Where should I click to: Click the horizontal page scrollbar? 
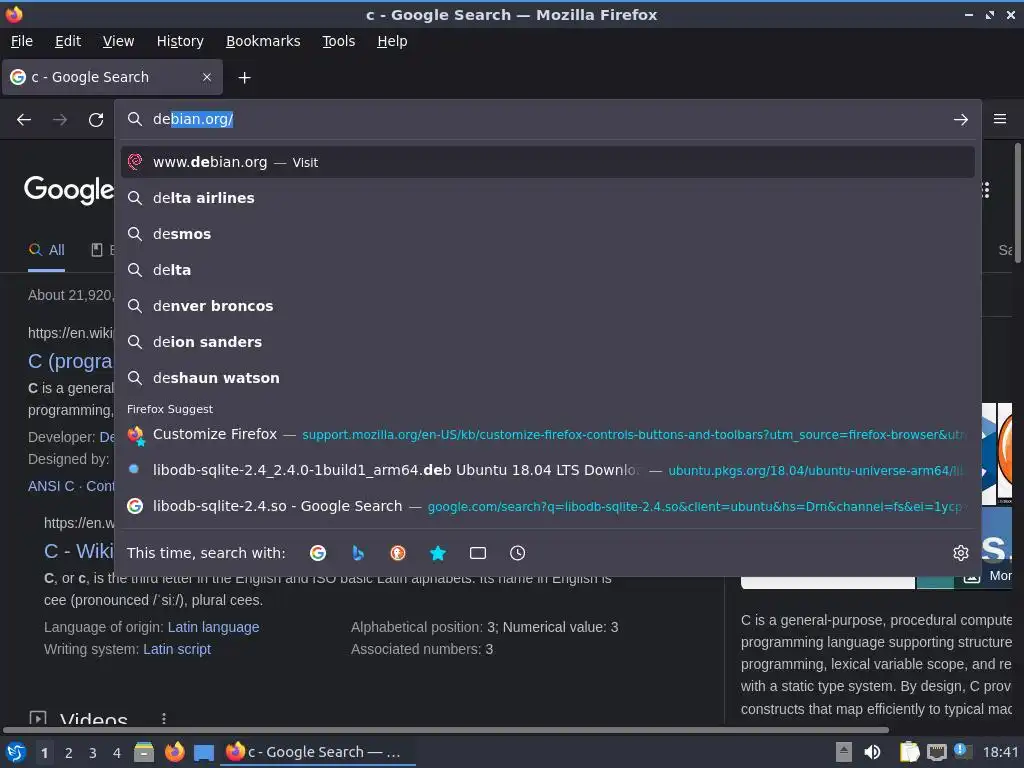(x=445, y=729)
